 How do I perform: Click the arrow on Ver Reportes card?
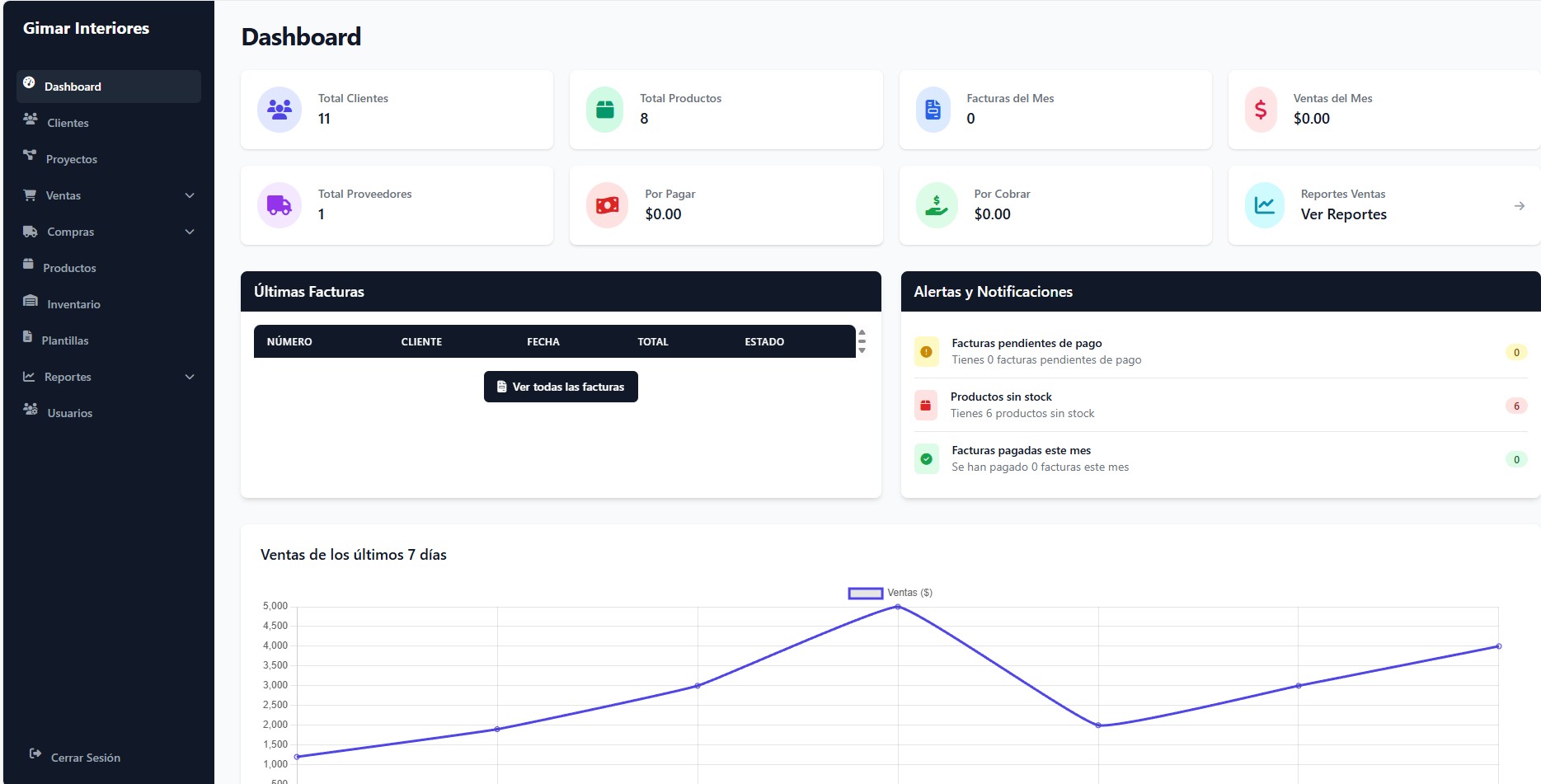pos(1520,205)
